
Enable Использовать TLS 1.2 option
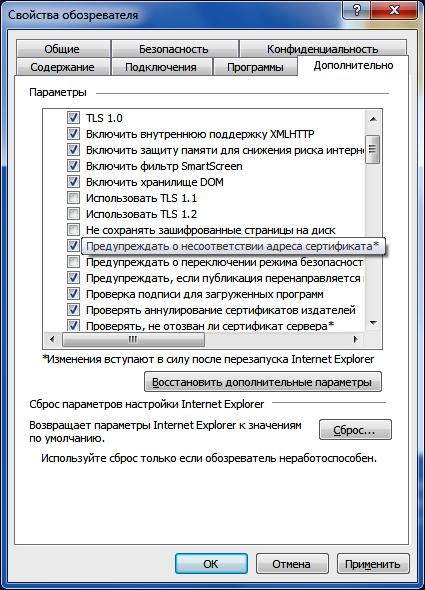73,214
